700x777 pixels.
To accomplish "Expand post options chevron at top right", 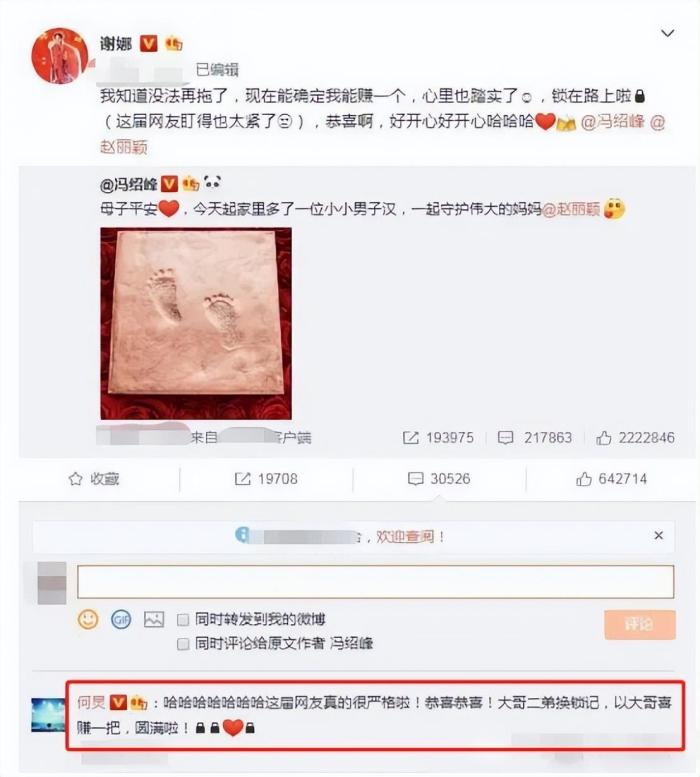I will click(668, 33).
